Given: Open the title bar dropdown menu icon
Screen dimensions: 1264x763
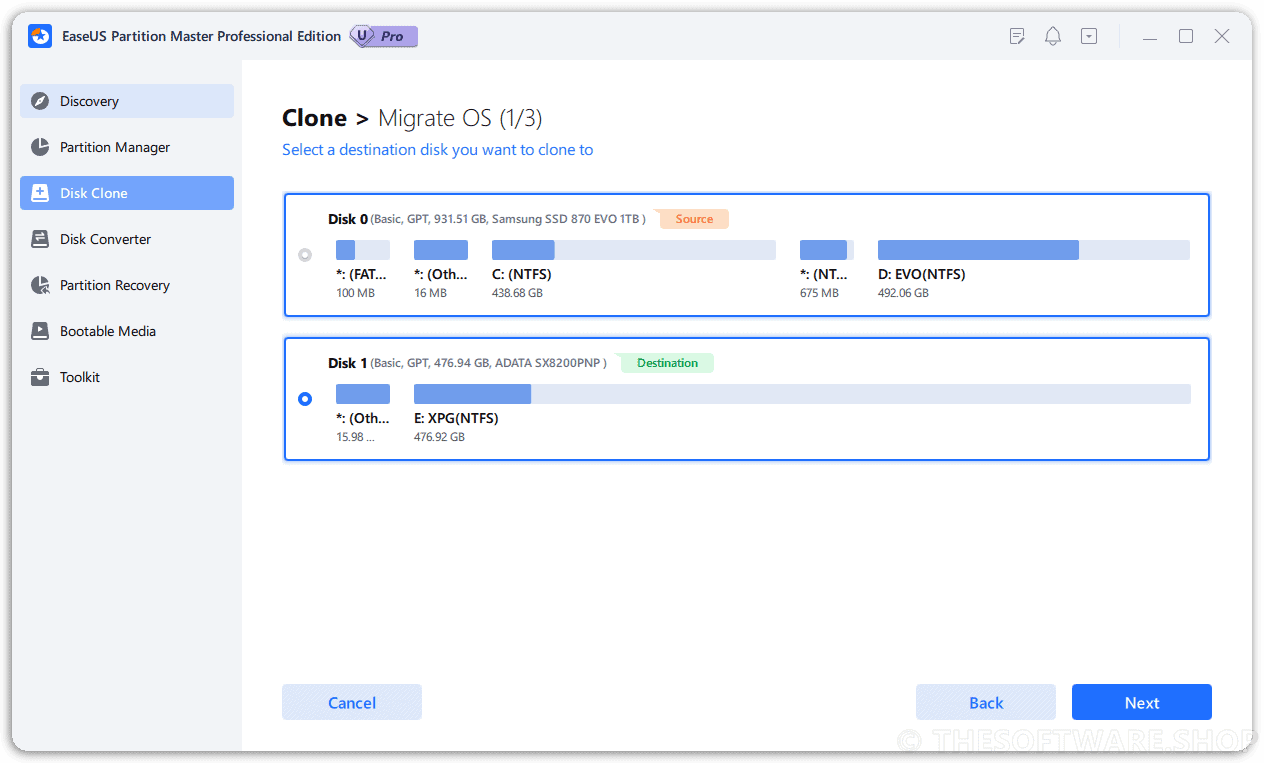Looking at the screenshot, I should (1089, 36).
